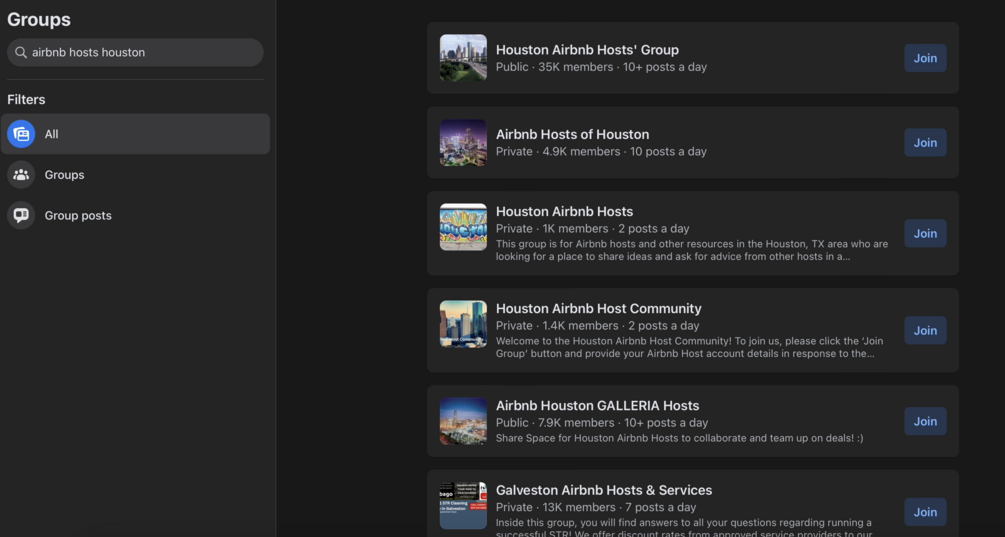
Task: Join Houston Airbnb Hosts' Group
Action: tap(925, 58)
